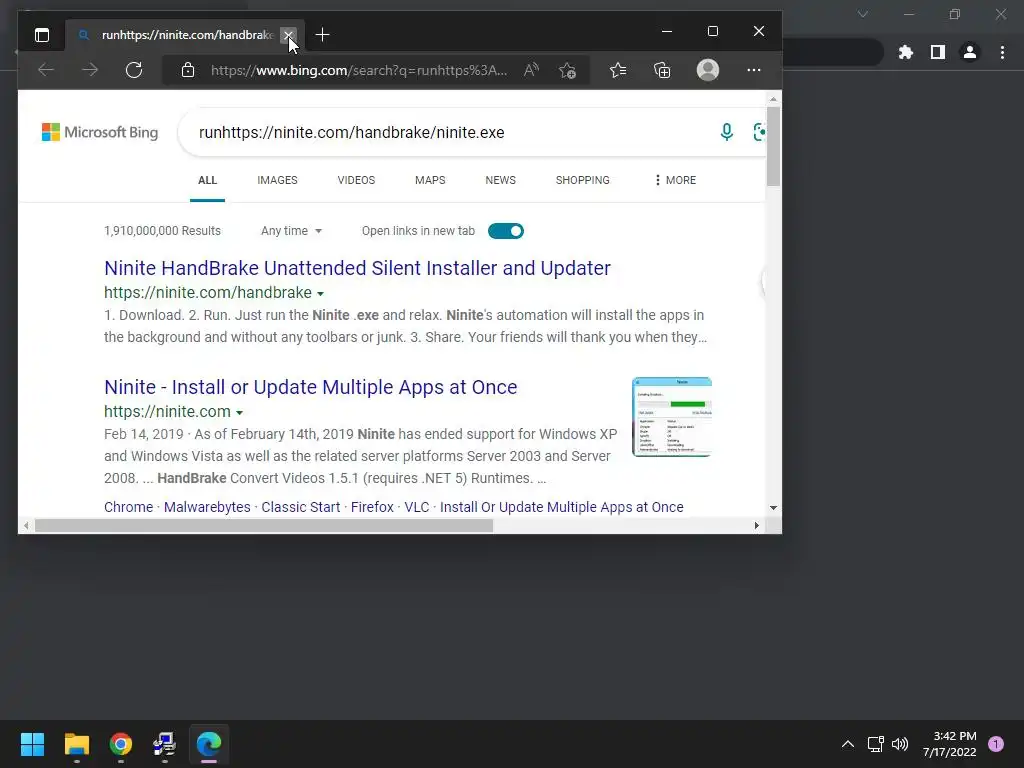1024x768 pixels.
Task: Open Chrome three-dot menu in background window
Action: 1002,52
